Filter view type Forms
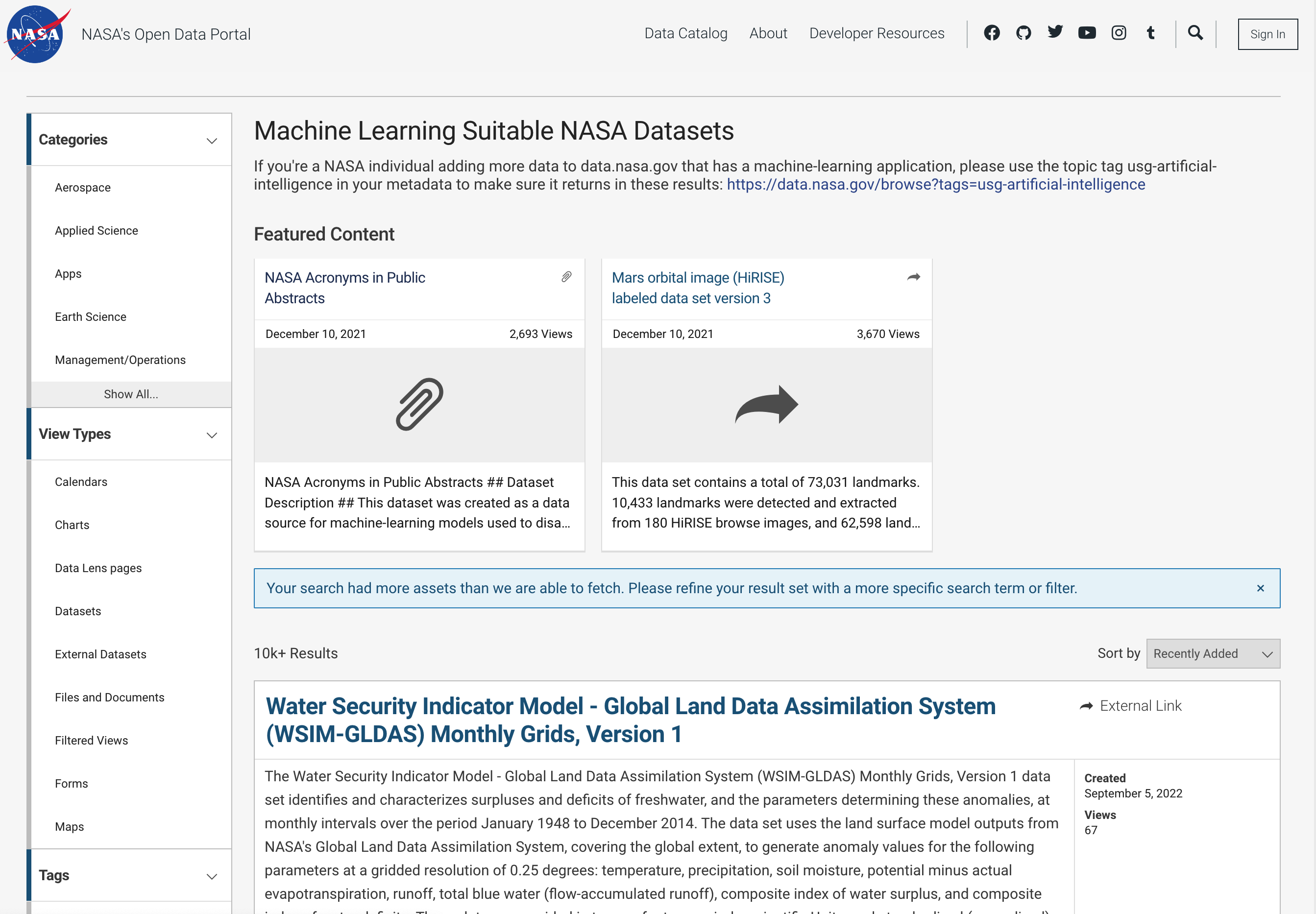1316x914 pixels. pyautogui.click(x=72, y=783)
